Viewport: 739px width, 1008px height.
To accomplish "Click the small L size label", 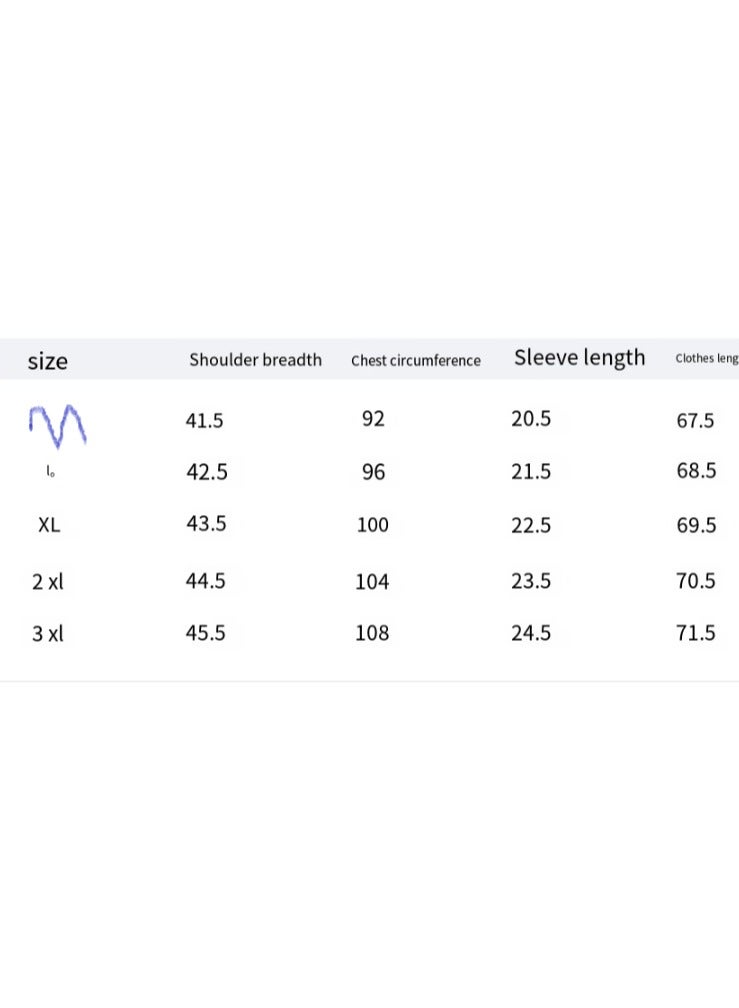I will point(50,472).
